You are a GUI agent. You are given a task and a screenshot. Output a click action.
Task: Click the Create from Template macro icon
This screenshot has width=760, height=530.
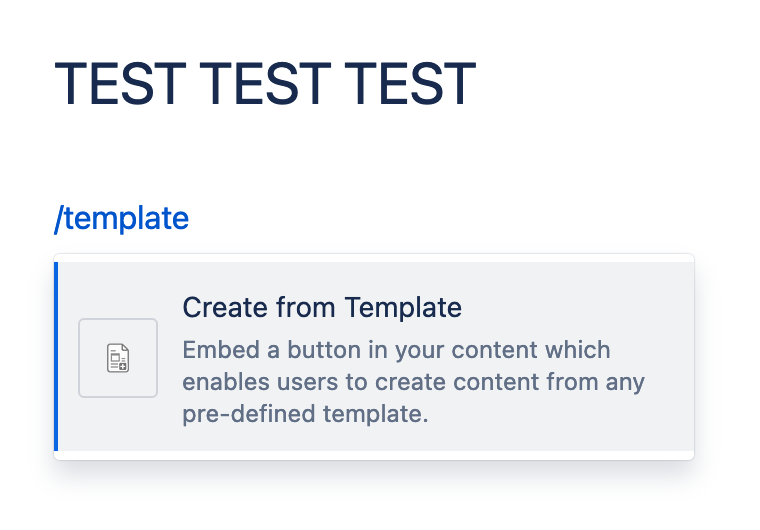[x=118, y=358]
